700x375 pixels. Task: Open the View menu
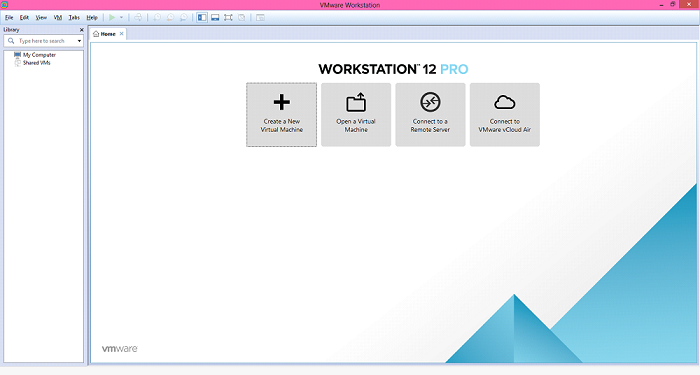coord(41,17)
